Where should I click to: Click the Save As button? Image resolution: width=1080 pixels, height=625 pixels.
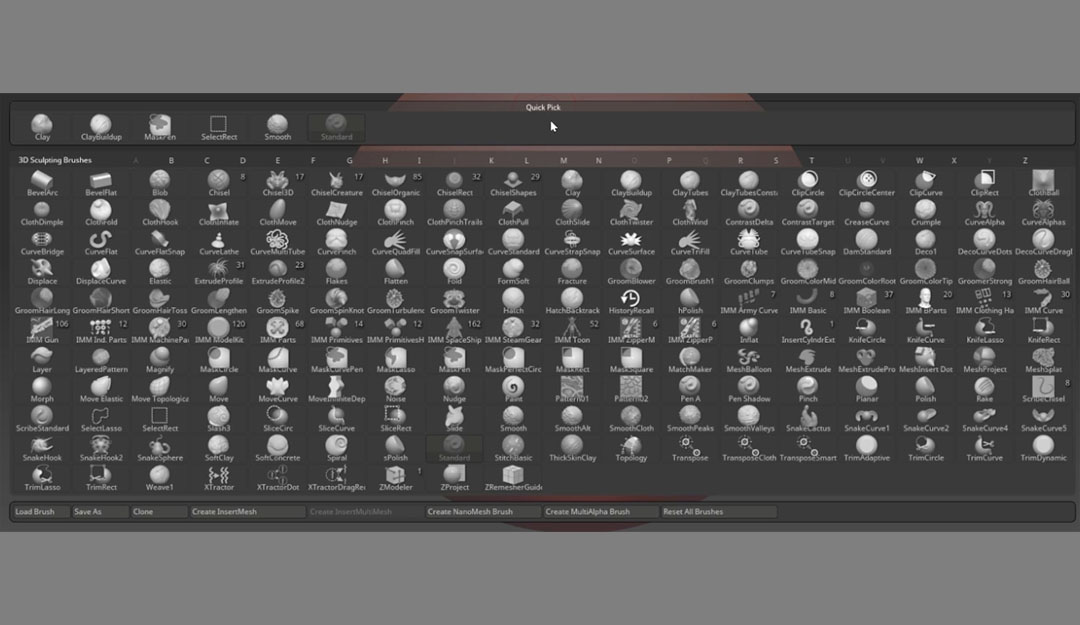click(100, 511)
